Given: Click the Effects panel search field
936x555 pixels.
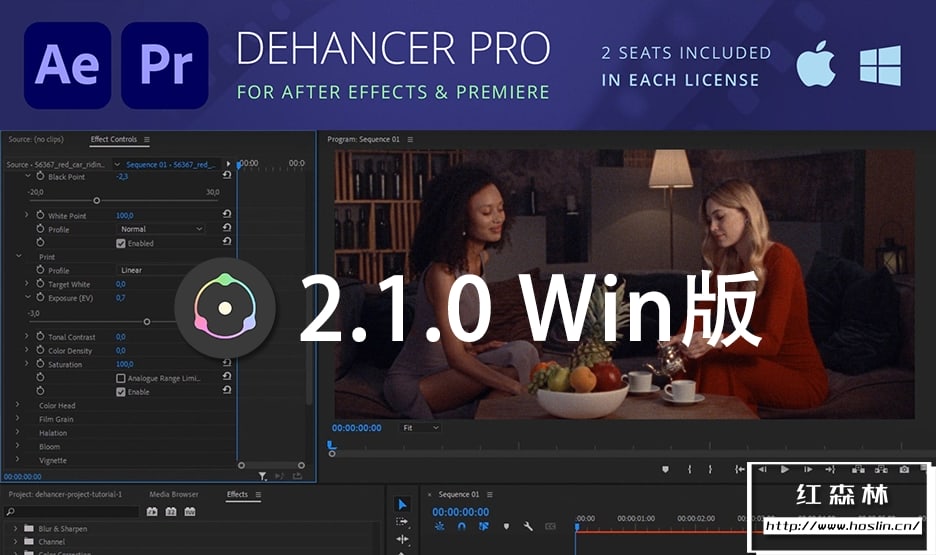Looking at the screenshot, I should click(x=71, y=511).
